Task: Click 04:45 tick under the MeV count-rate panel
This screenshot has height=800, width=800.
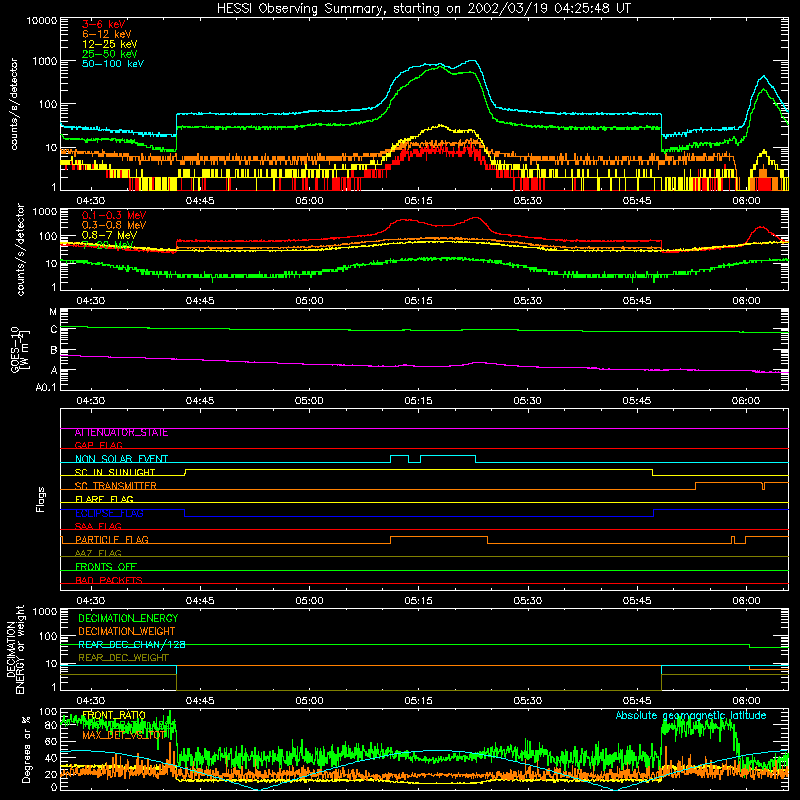Action: pos(200,301)
